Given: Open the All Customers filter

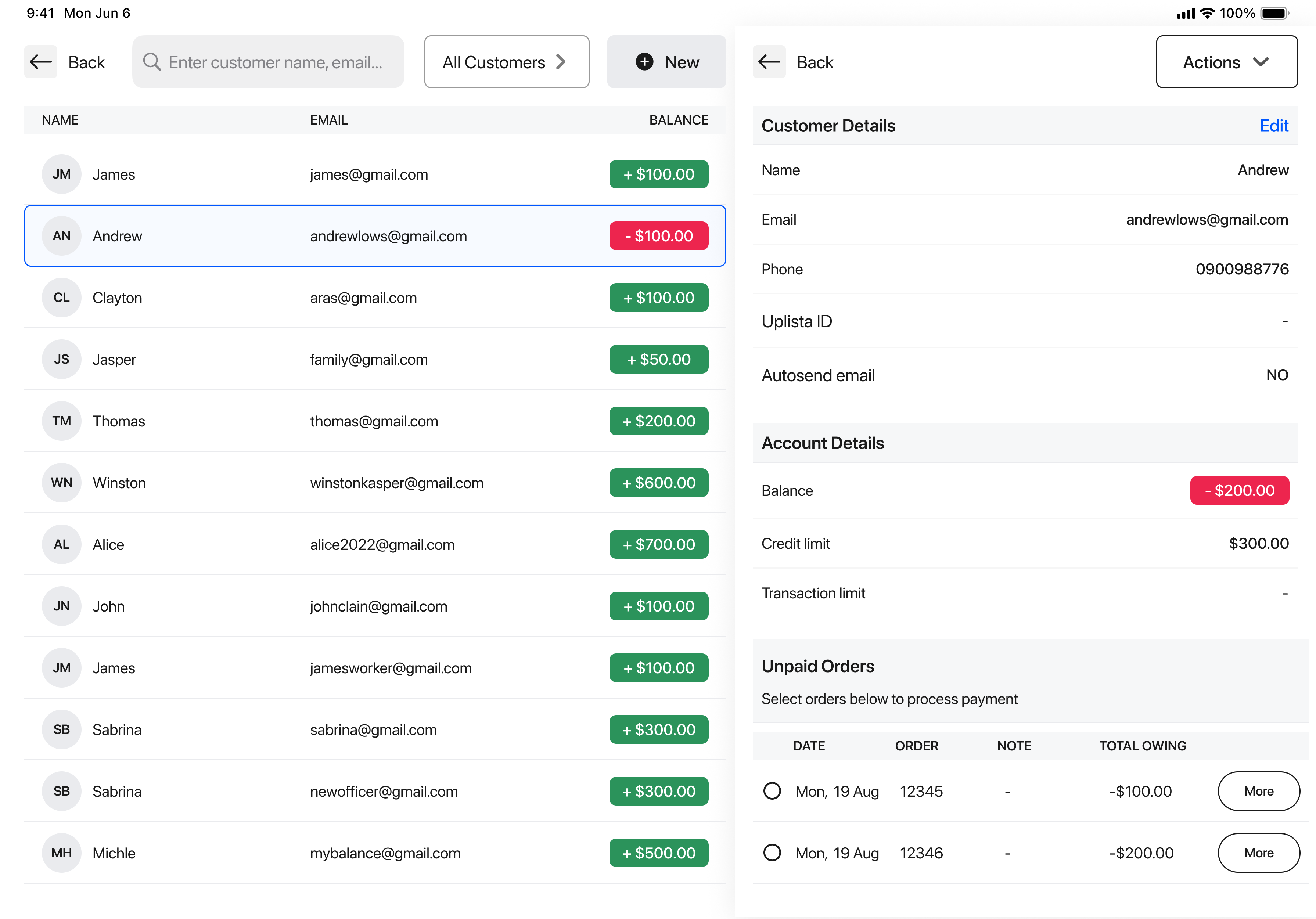Looking at the screenshot, I should (x=507, y=62).
